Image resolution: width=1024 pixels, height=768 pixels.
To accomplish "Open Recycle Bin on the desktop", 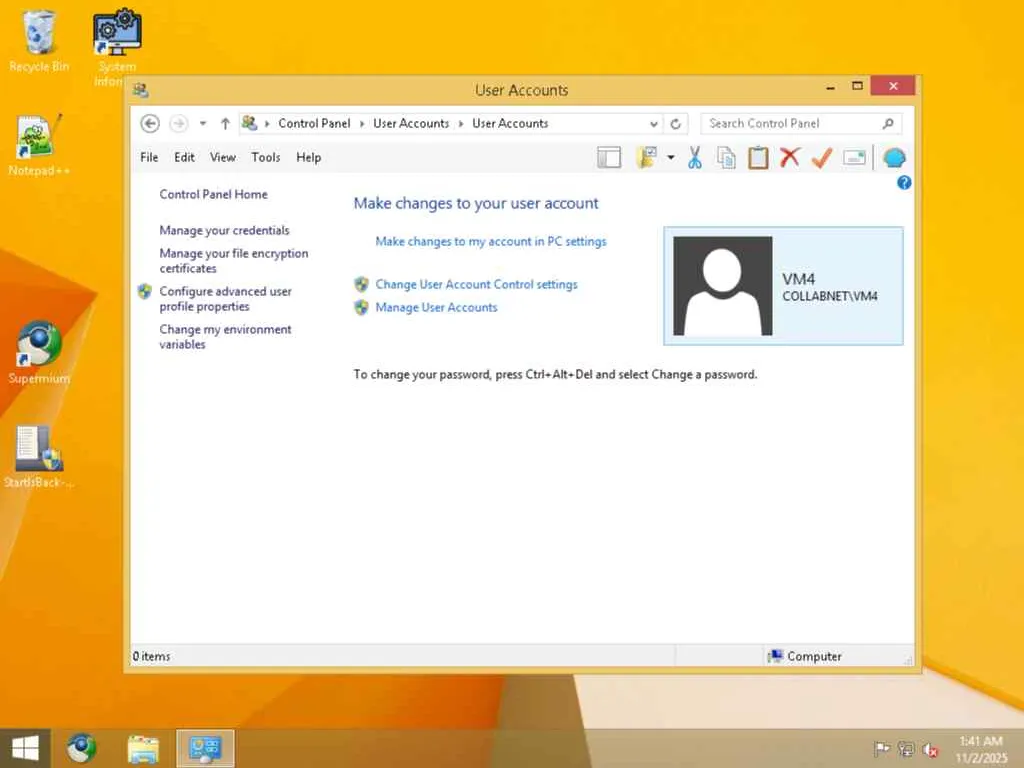I will coord(39,40).
